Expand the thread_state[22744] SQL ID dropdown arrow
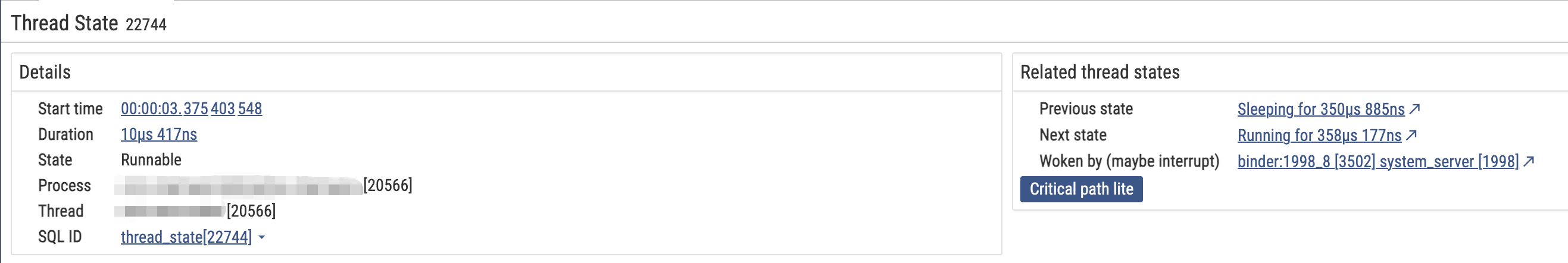Viewport: 1568px width, 263px height. point(262,237)
